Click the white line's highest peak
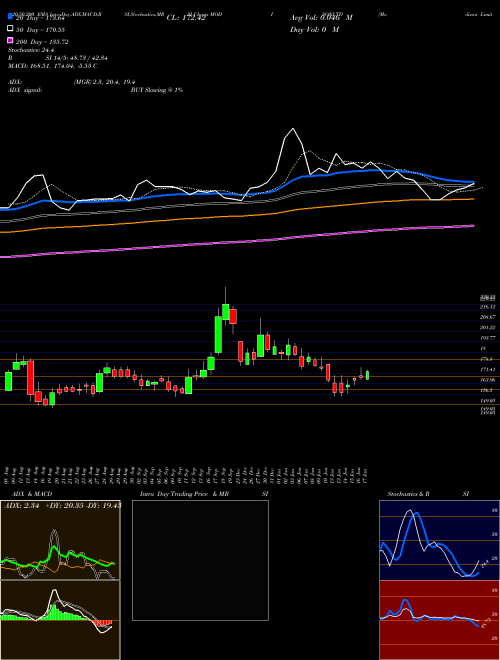This screenshot has width=500, height=660. 293,129
